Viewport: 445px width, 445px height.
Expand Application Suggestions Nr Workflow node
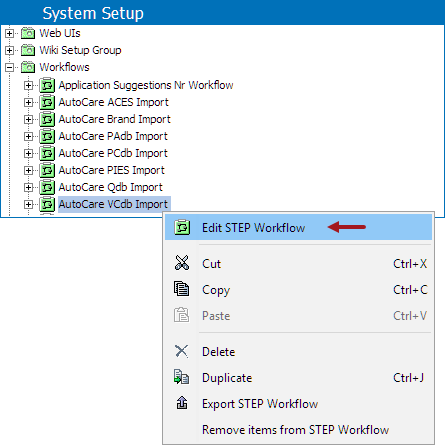click(x=28, y=86)
